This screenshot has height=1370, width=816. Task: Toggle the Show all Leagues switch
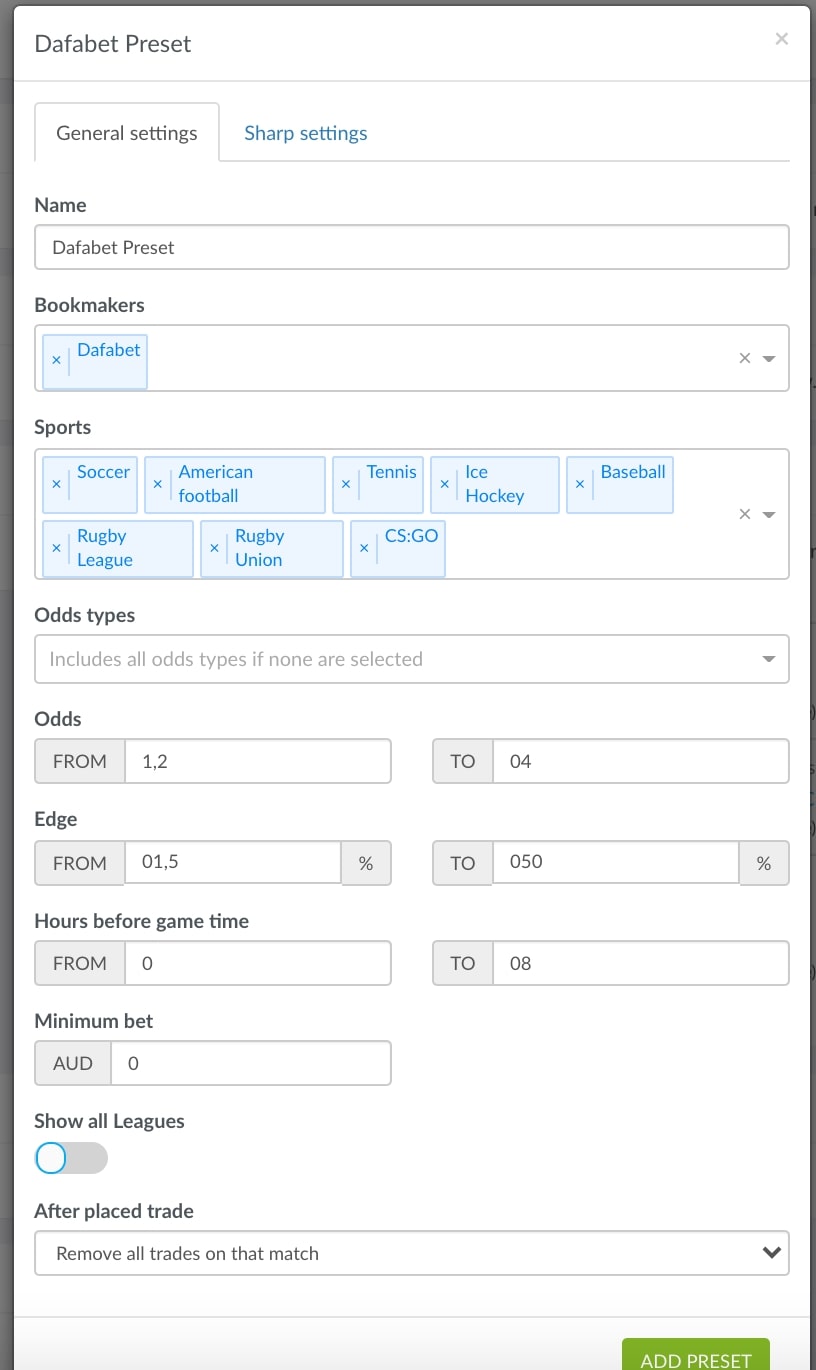(x=71, y=1158)
